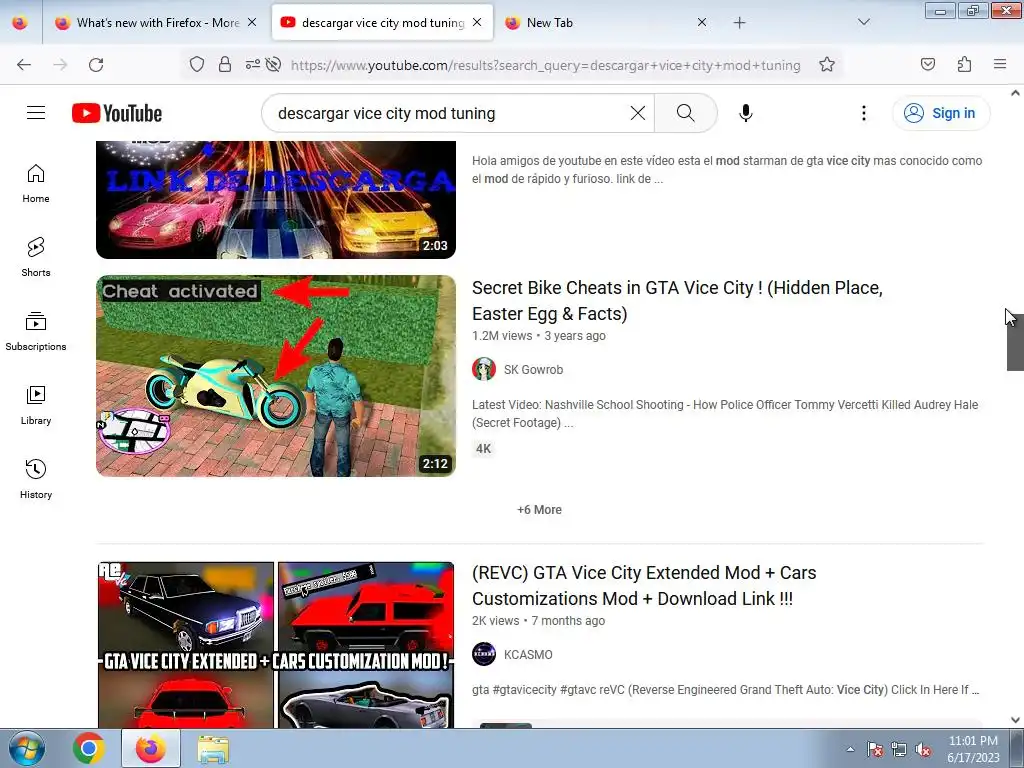This screenshot has height=768, width=1024.
Task: Reload the page with the refresh icon
Action: click(x=96, y=65)
